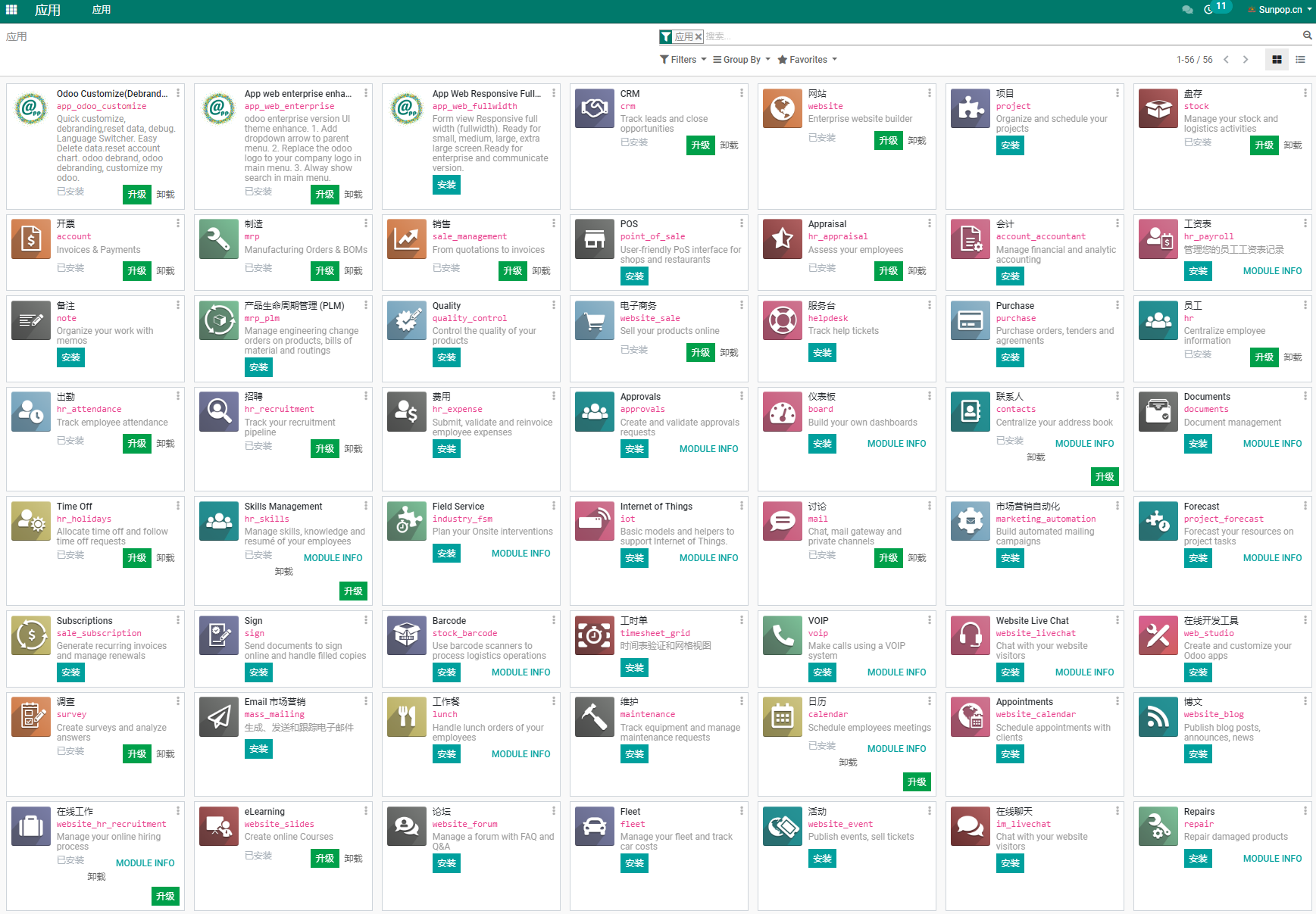Uninstall the 讨论 mail module

[x=917, y=558]
